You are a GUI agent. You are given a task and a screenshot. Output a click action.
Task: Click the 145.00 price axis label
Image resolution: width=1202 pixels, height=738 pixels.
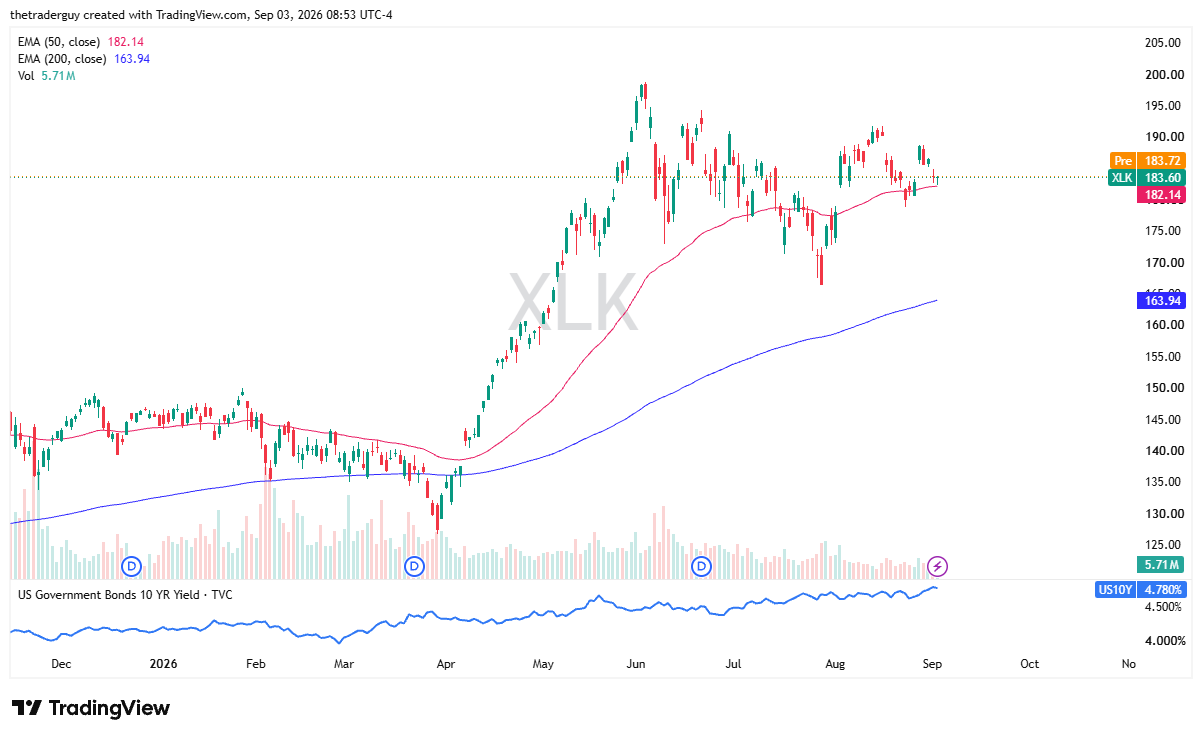[1164, 420]
